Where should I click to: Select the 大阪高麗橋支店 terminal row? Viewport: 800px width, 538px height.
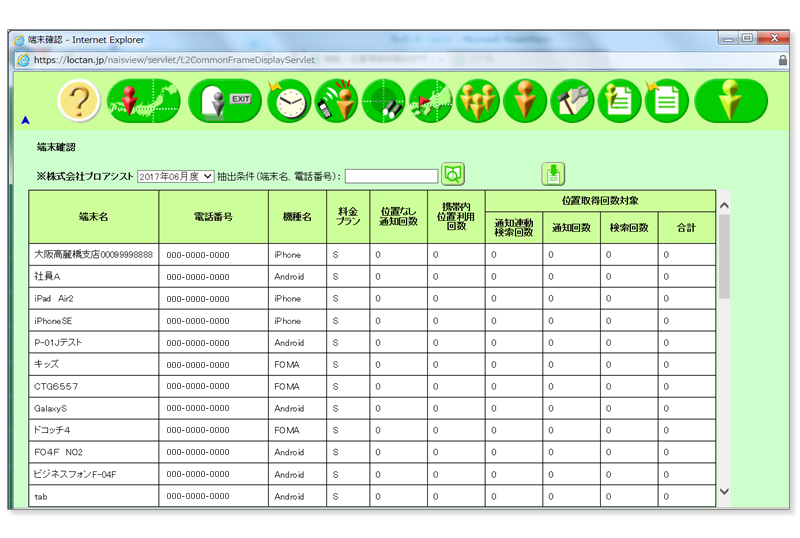[372, 255]
